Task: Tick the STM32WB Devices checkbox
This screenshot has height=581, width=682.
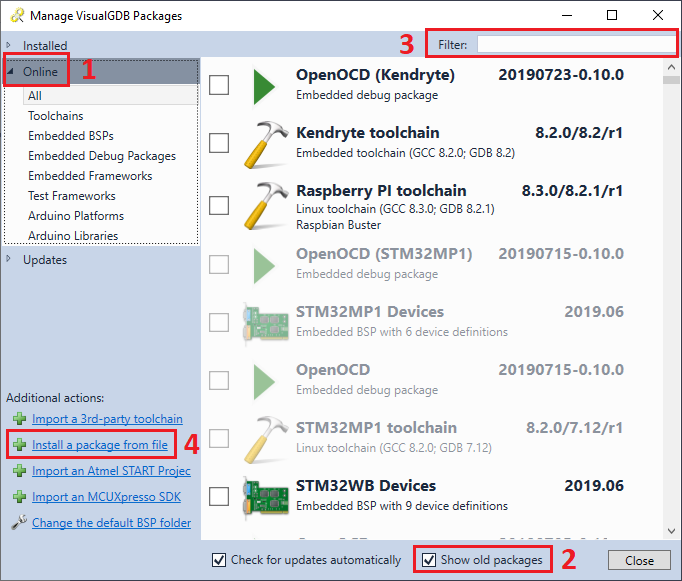Action: (x=219, y=496)
